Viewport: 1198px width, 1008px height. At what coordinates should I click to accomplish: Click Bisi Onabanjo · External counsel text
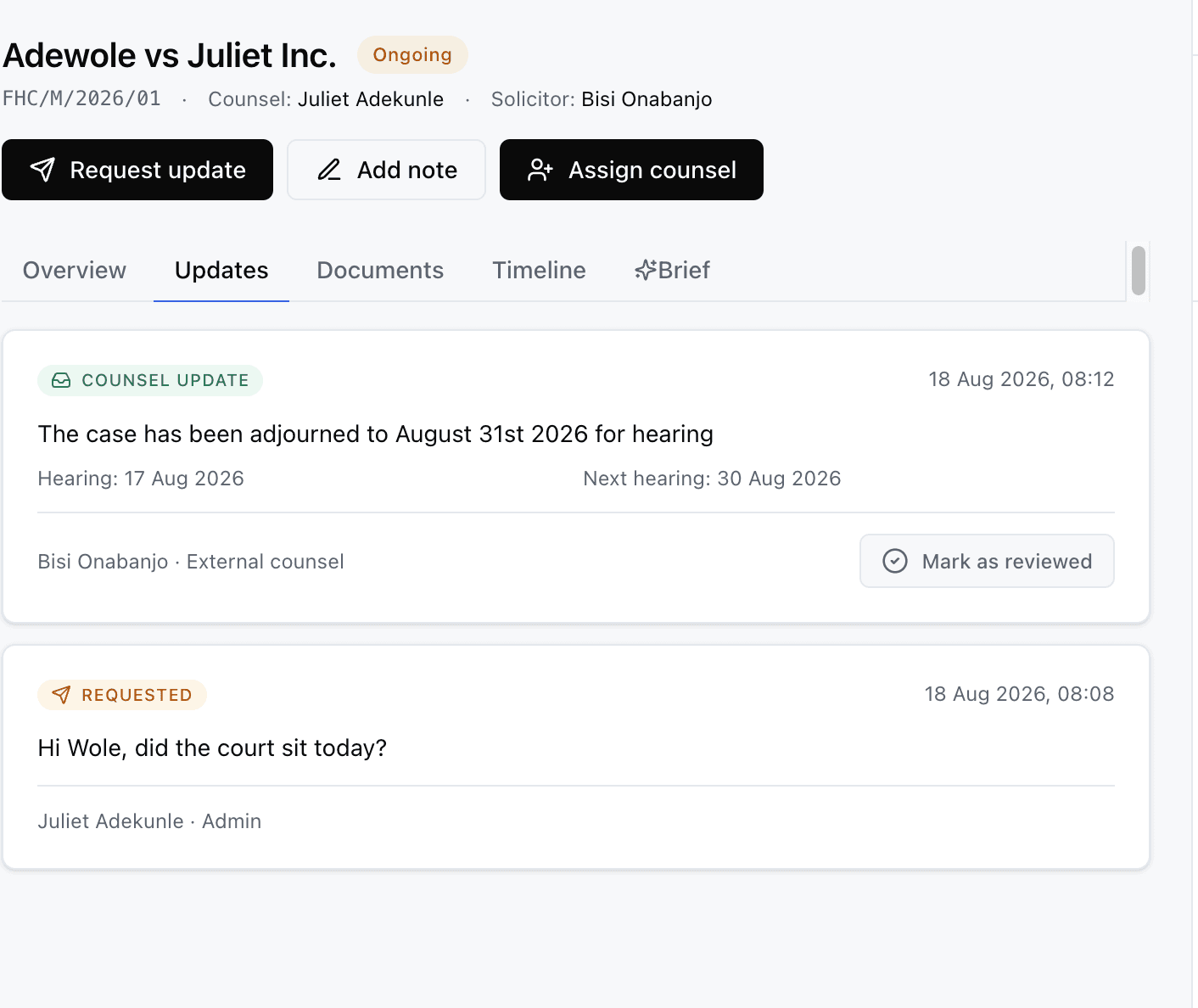pos(191,562)
